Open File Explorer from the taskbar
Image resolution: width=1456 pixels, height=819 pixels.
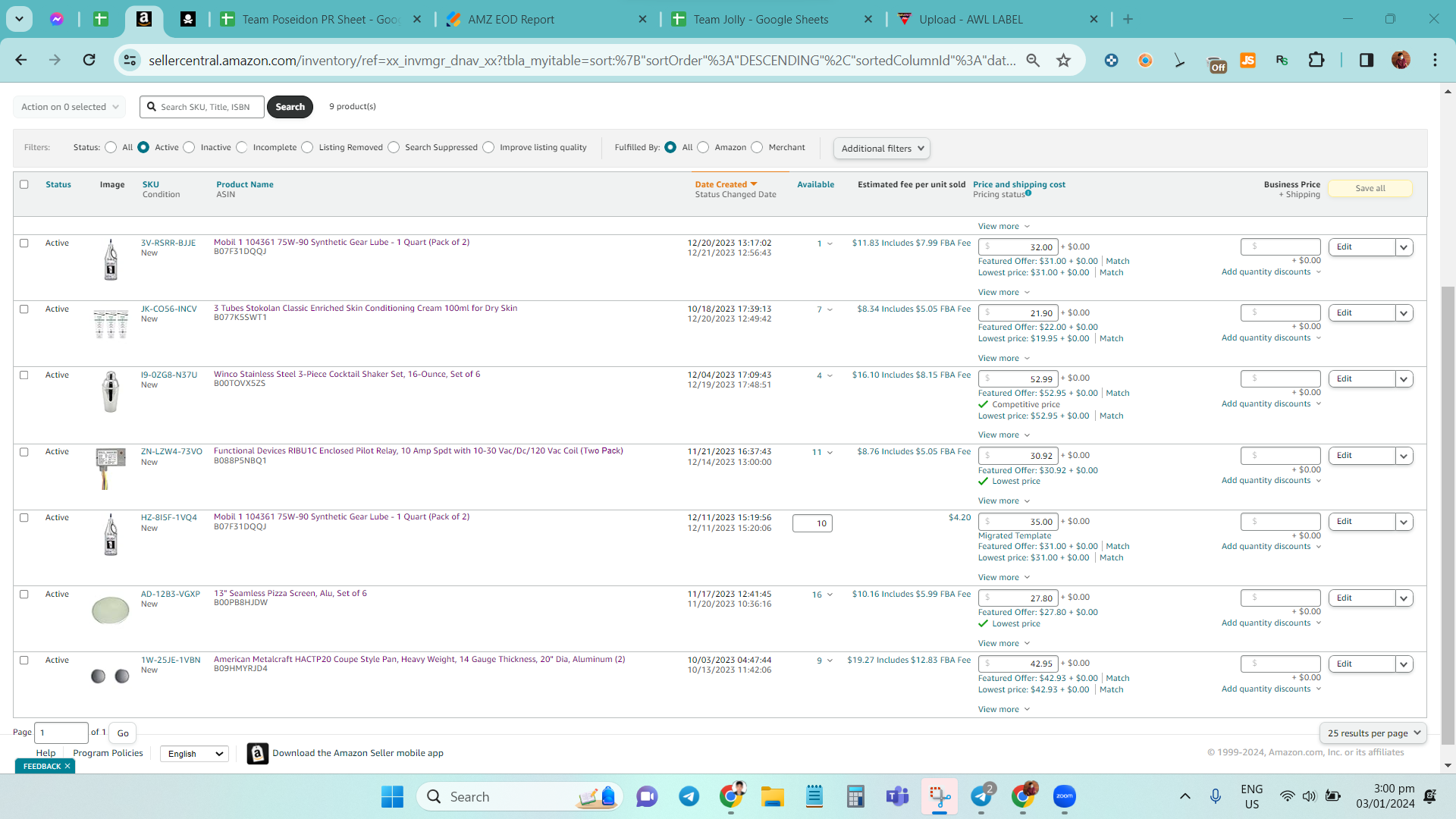pyautogui.click(x=773, y=796)
